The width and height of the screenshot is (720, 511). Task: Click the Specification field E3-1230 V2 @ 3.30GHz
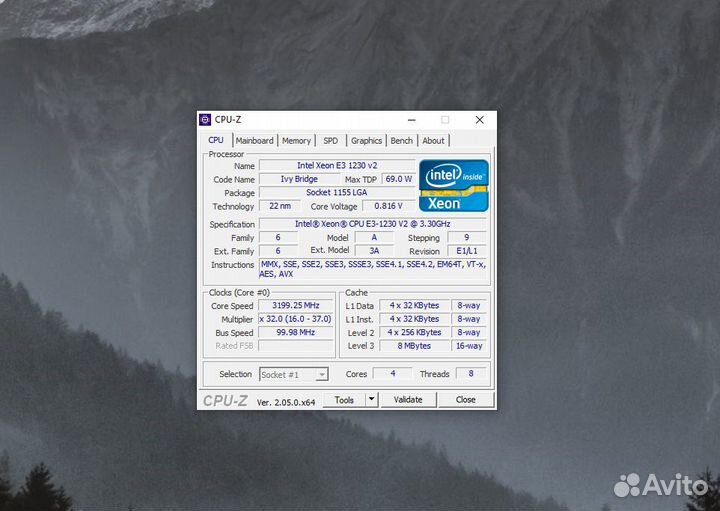(x=372, y=224)
